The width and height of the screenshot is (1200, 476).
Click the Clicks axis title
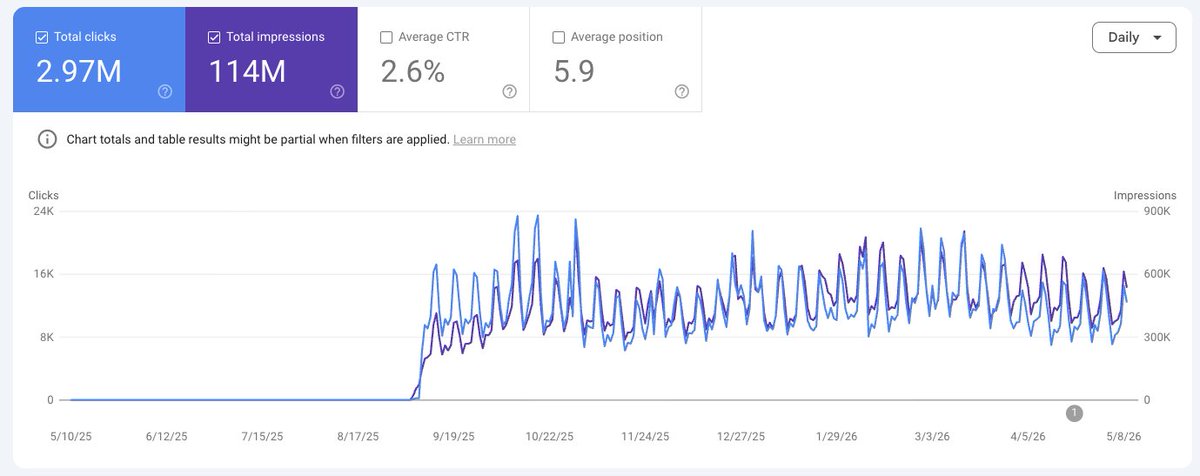click(x=44, y=196)
